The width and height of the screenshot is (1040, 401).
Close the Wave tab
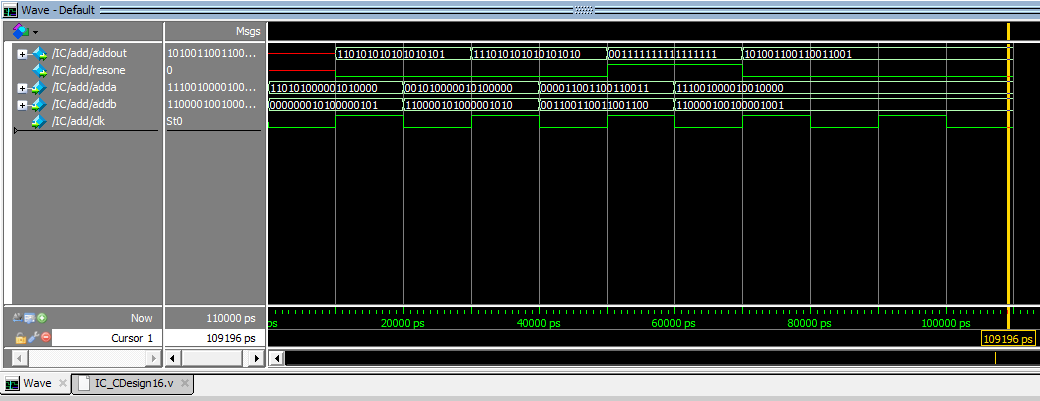[x=62, y=384]
